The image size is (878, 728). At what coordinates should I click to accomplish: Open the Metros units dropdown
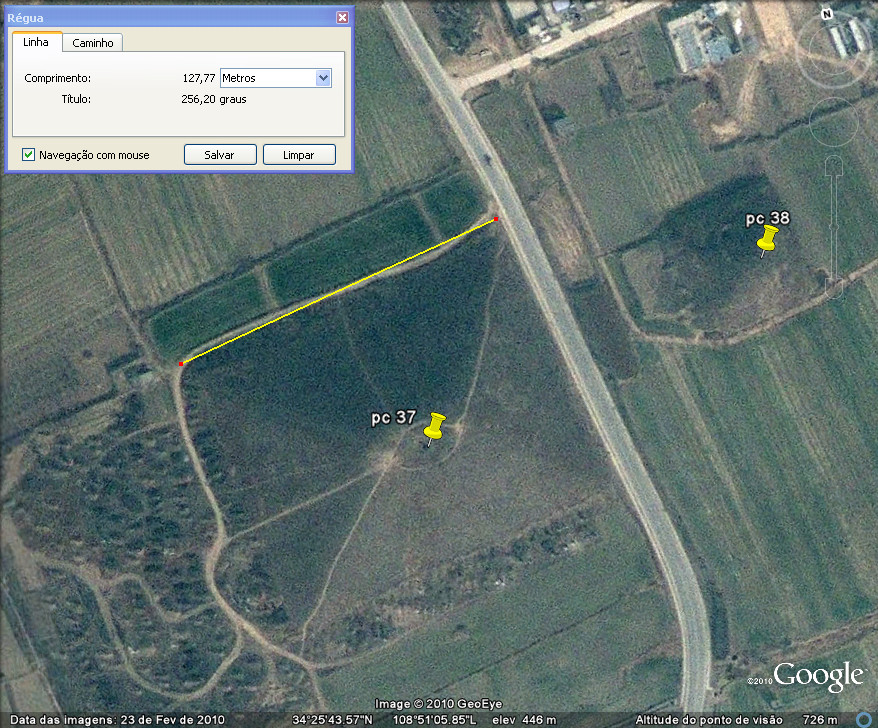click(266, 78)
